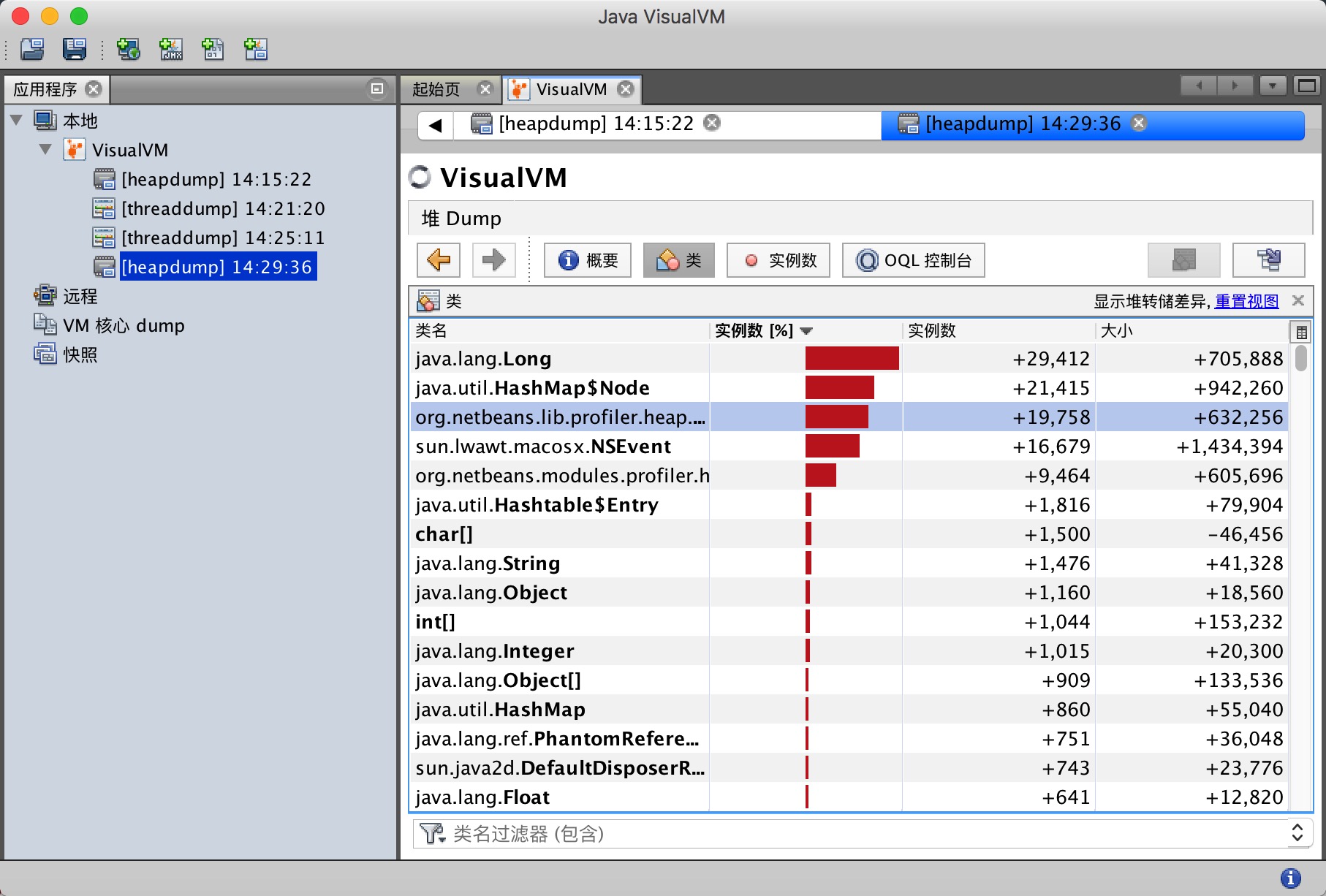Click the compare with another heap dump icon
The height and width of the screenshot is (896, 1326).
click(x=1269, y=260)
